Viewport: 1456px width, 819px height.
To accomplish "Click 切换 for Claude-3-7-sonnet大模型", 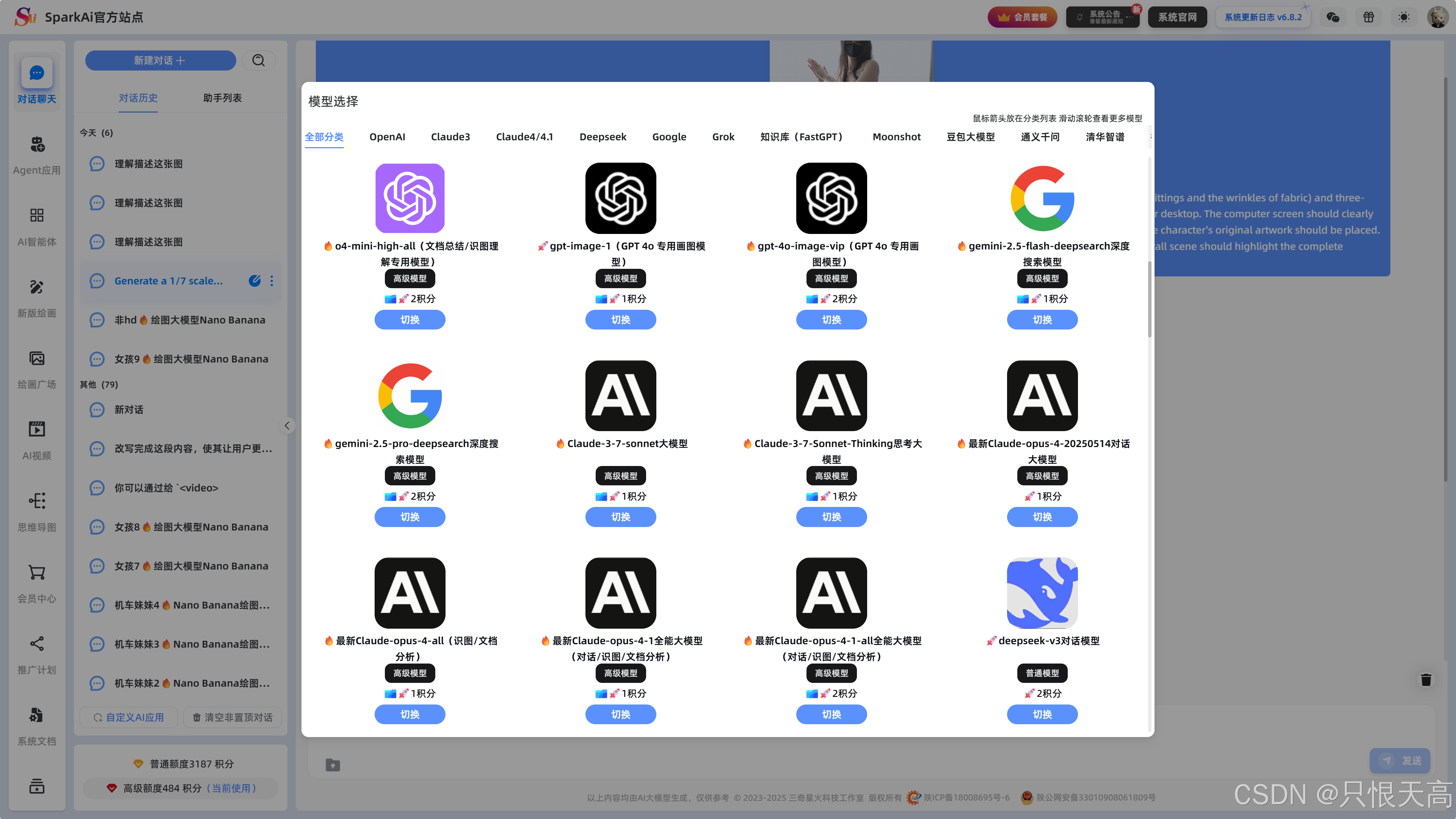I will (621, 517).
